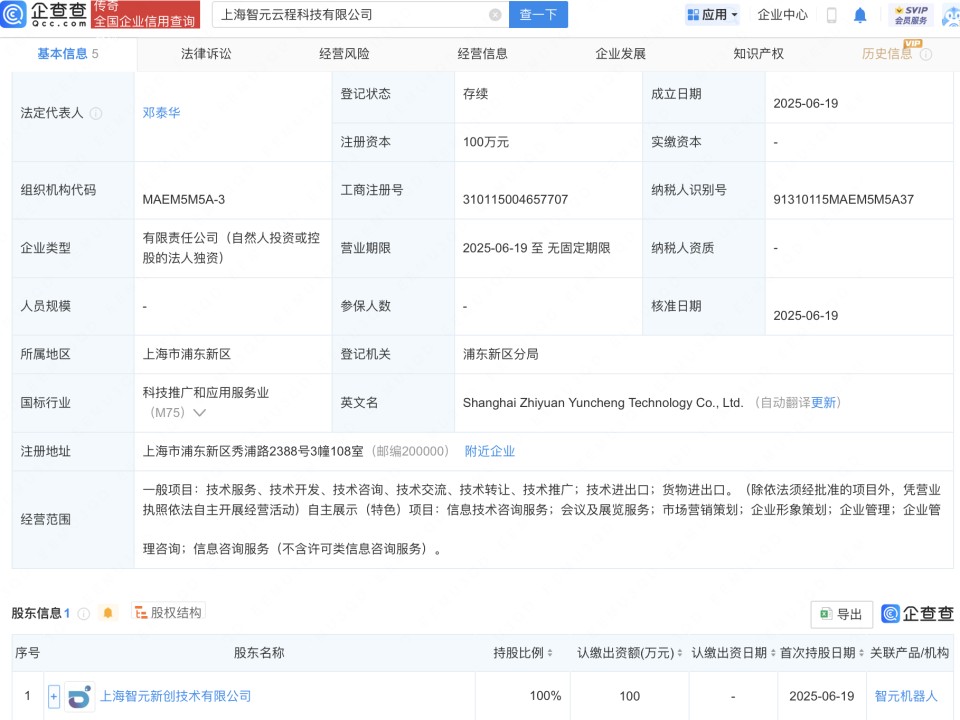Image resolution: width=960 pixels, height=720 pixels.
Task: Click the 登记机关 value 浦东新区分局
Action: click(x=500, y=354)
